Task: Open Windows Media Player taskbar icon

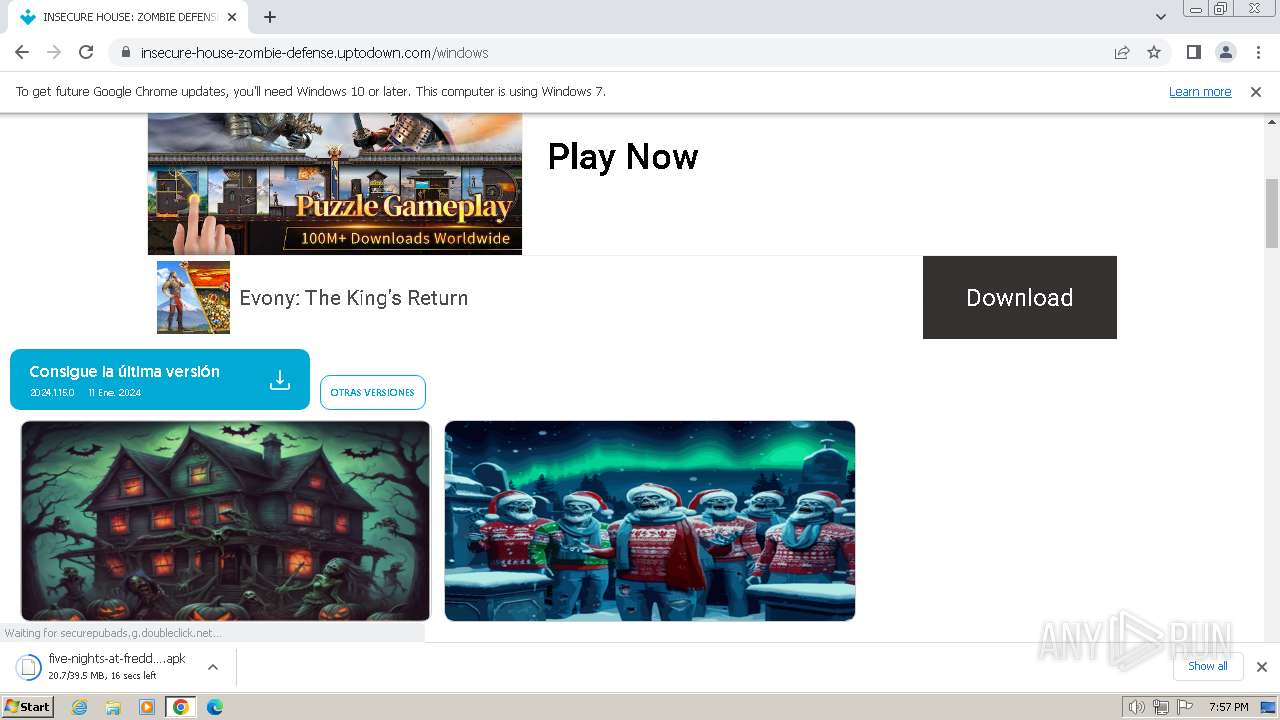Action: (x=147, y=707)
